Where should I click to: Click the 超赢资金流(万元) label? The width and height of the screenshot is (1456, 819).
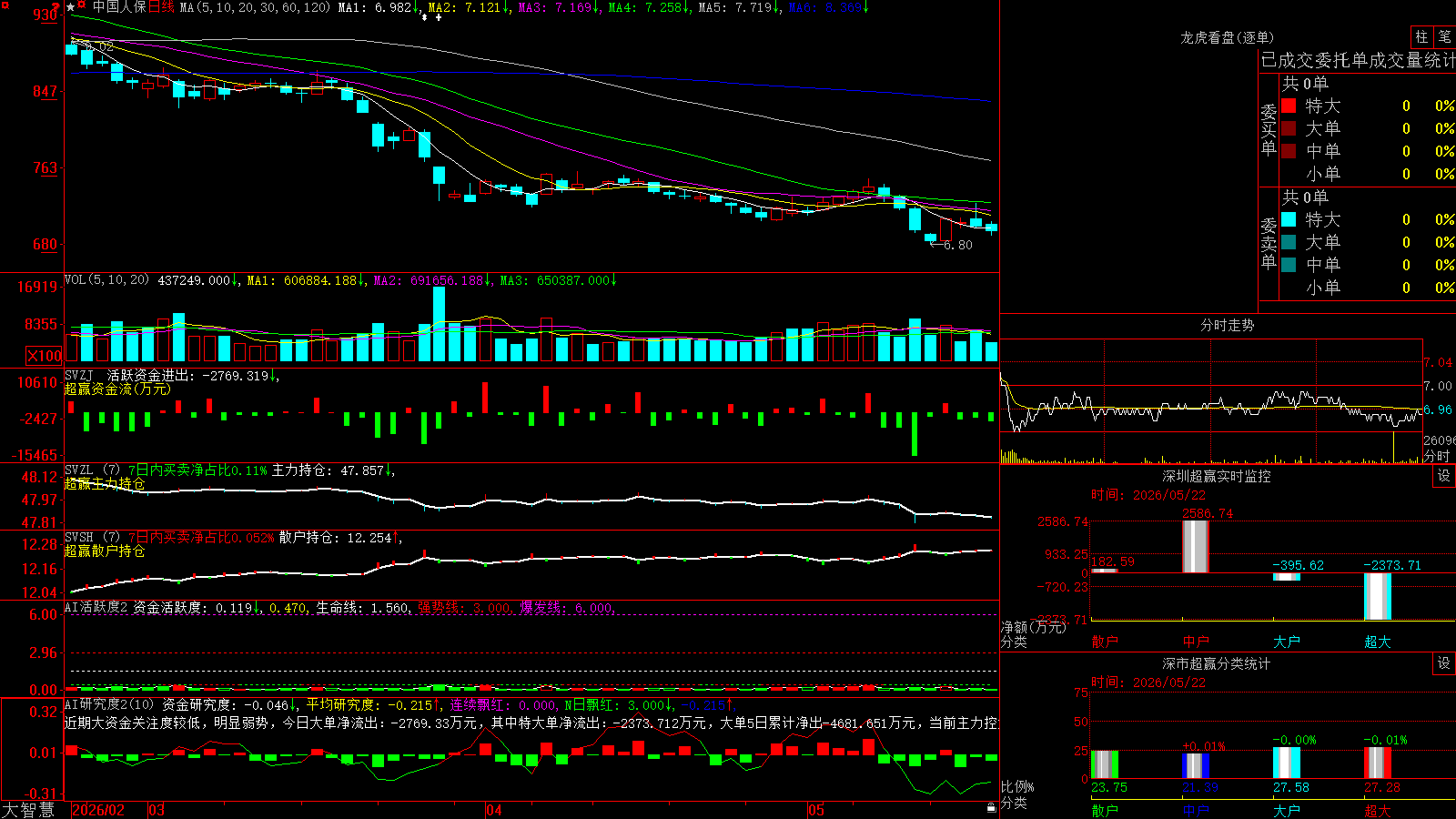coord(117,389)
